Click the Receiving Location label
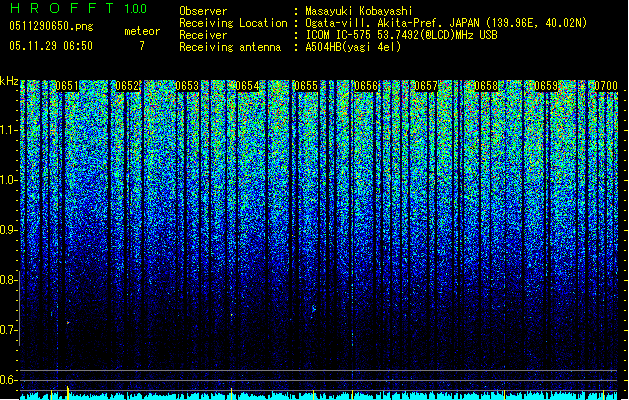 click(x=233, y=23)
